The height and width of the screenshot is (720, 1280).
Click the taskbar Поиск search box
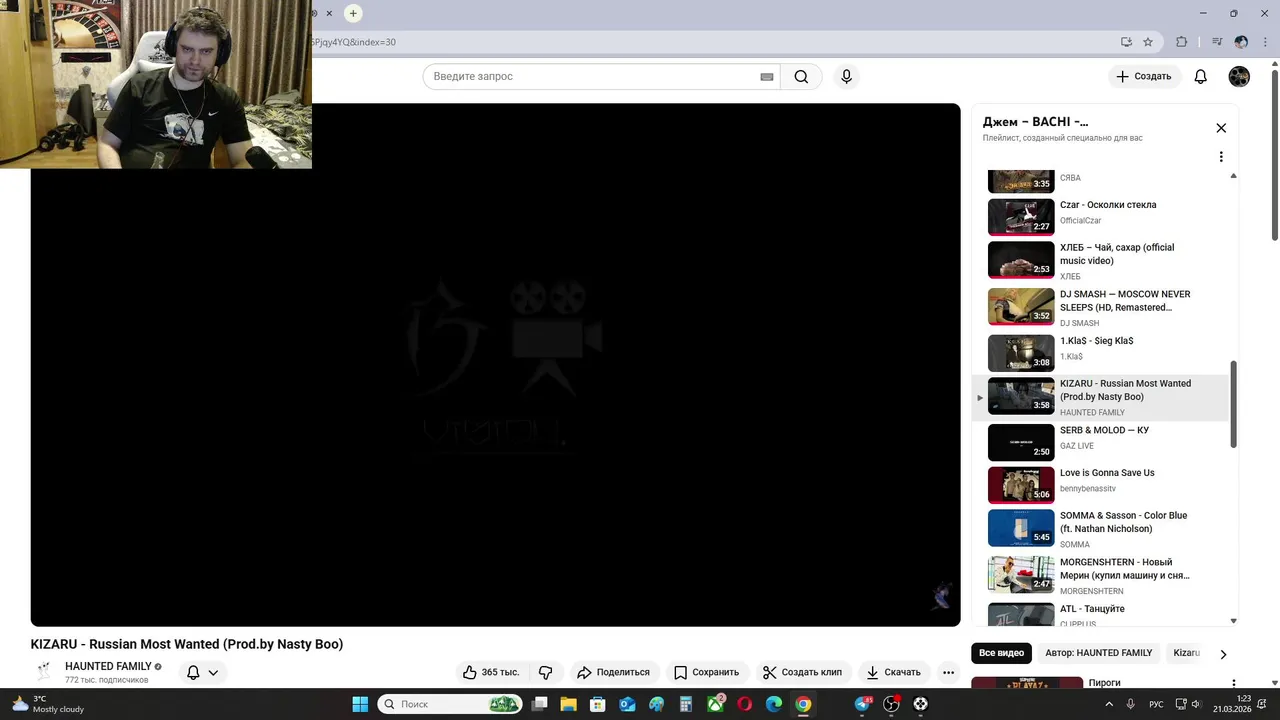pyautogui.click(x=450, y=704)
